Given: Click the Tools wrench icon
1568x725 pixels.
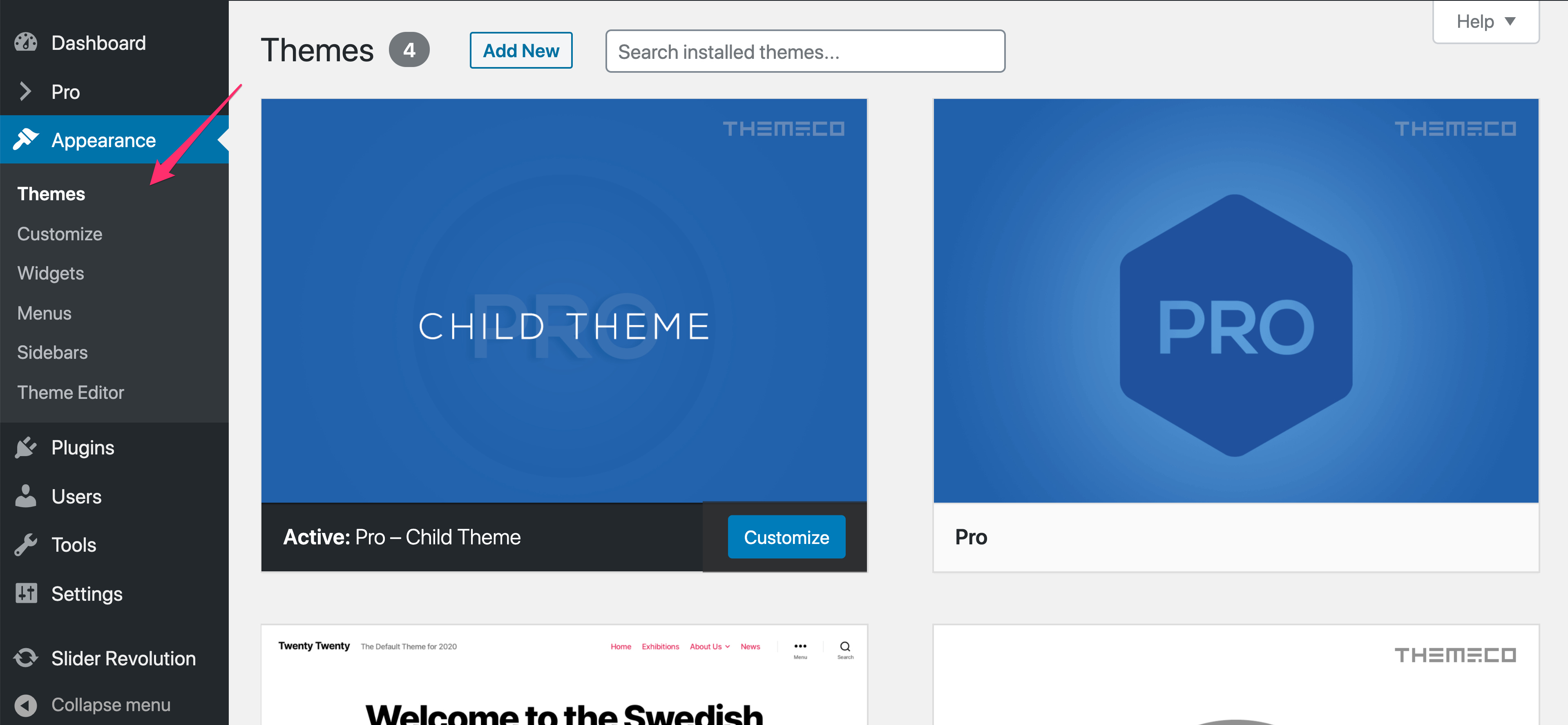Looking at the screenshot, I should [x=26, y=545].
